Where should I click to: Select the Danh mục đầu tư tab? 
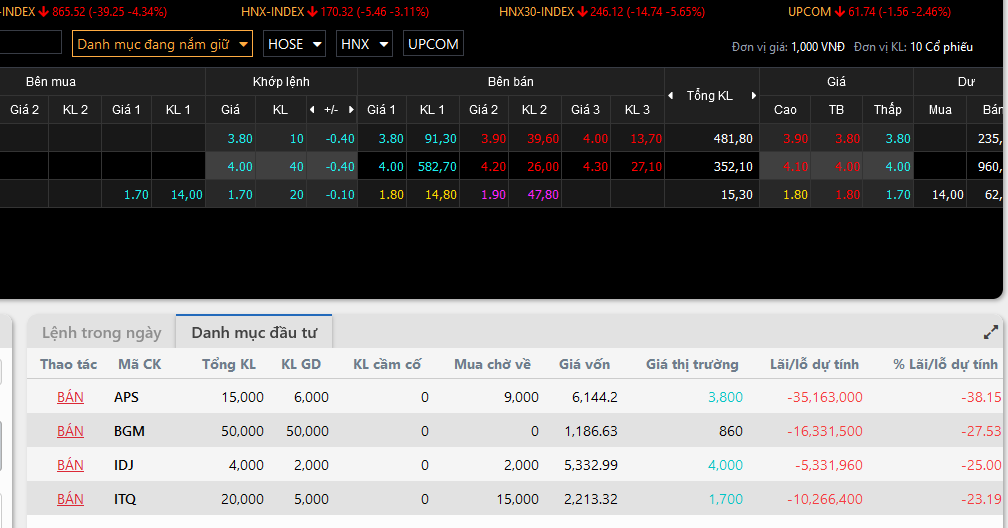click(x=254, y=332)
